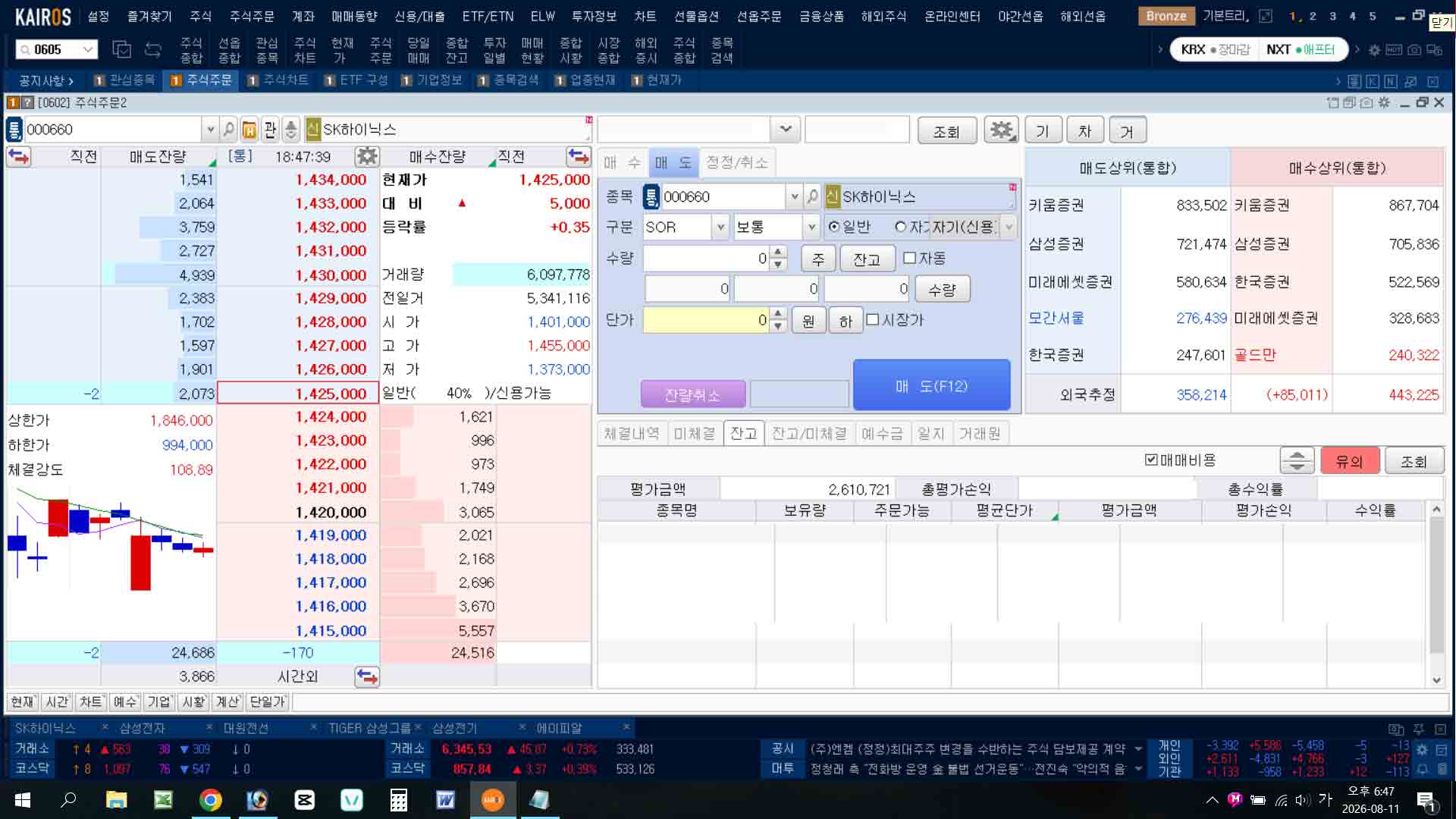Open Excel from the Windows taskbar
Screen dimensions: 1456x819
164,800
